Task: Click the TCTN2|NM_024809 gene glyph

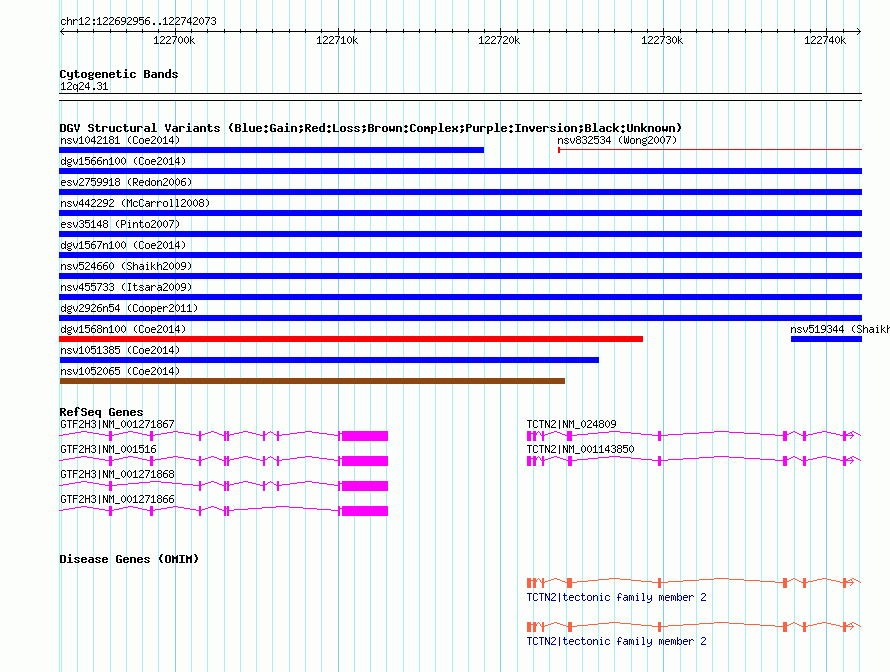Action: pos(694,435)
